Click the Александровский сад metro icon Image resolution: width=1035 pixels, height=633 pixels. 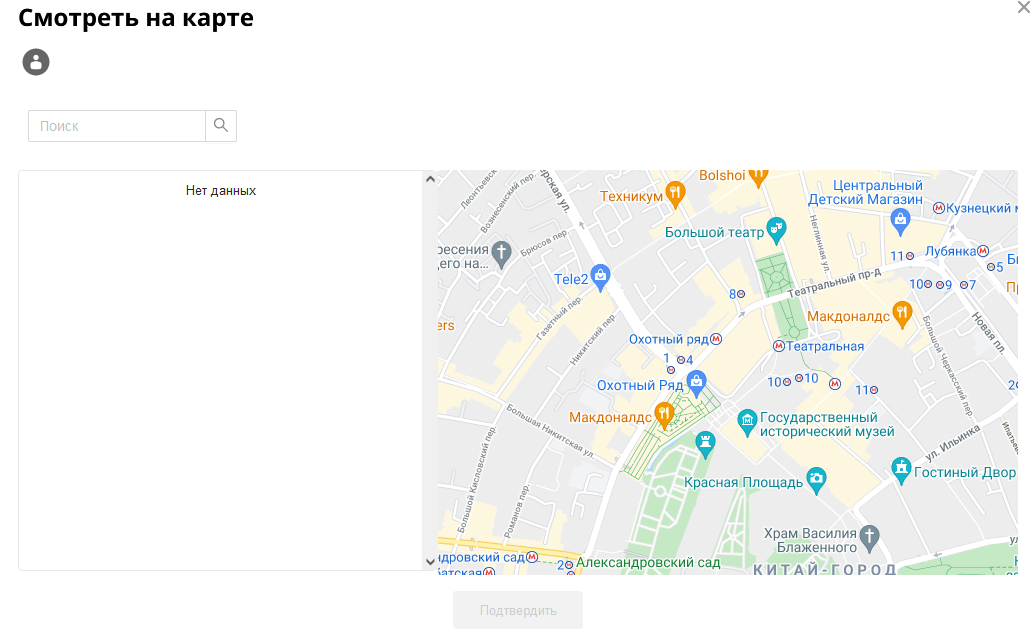532,557
